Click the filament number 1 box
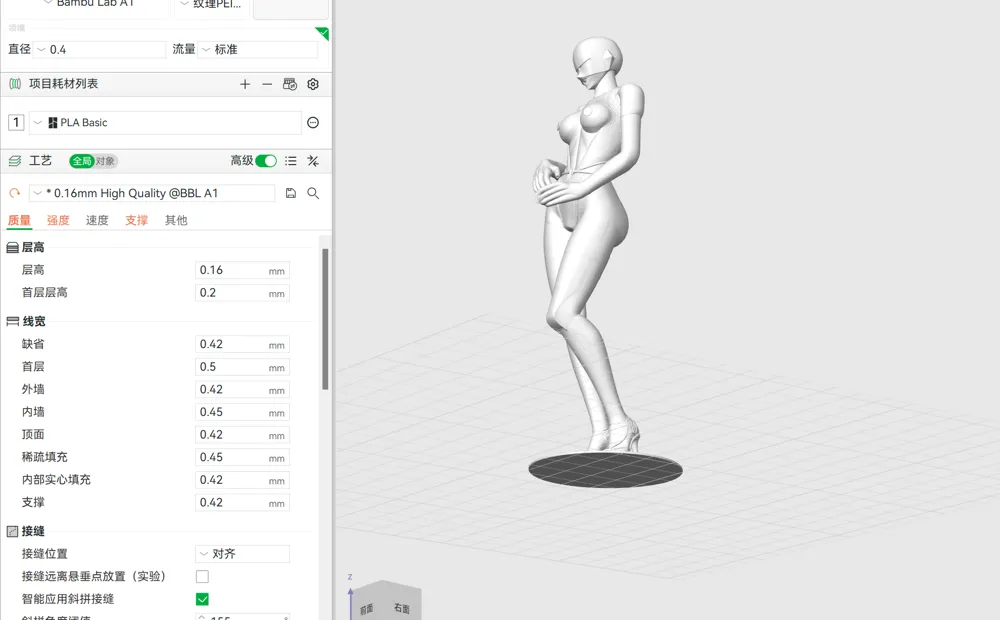The image size is (1000, 620). [16, 122]
